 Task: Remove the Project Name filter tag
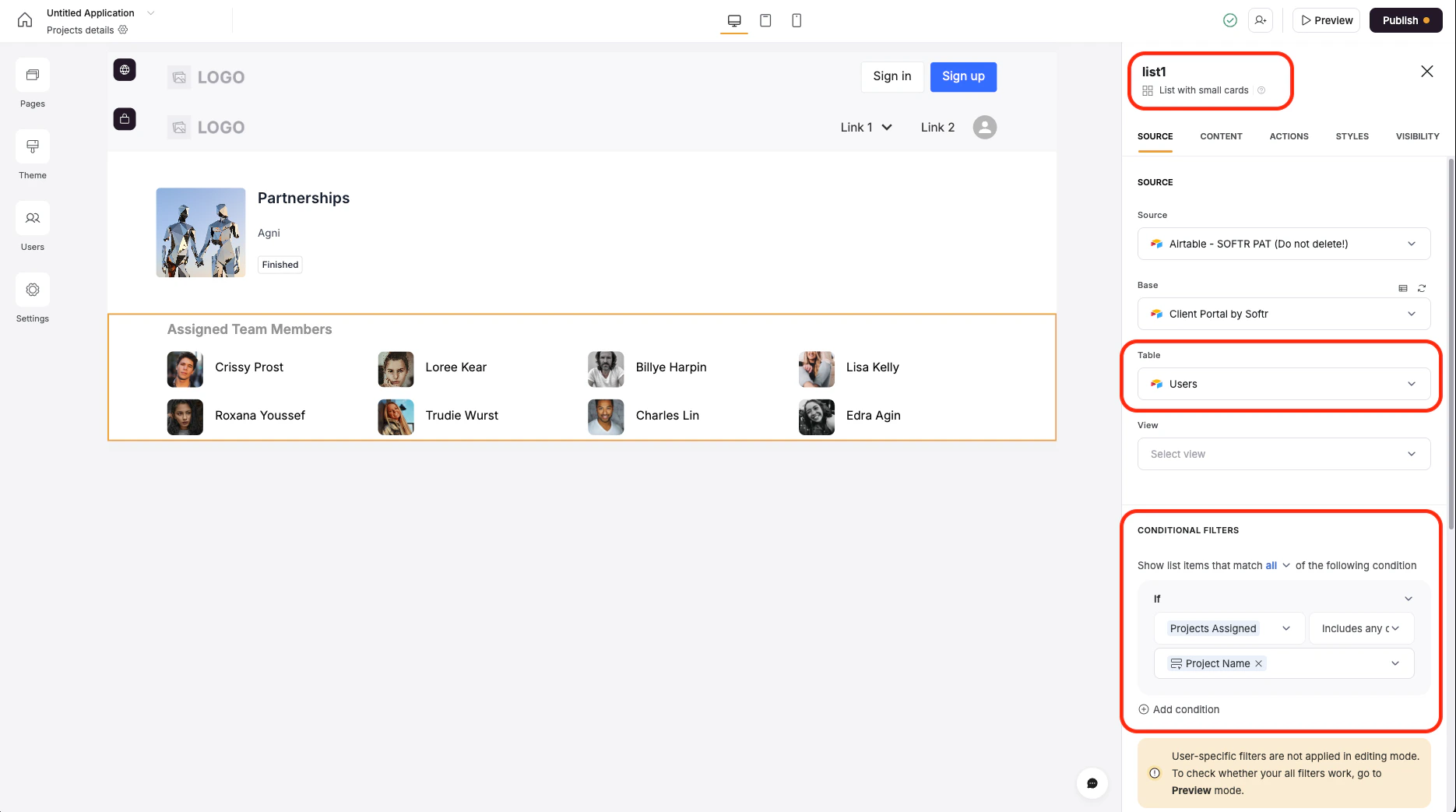pyautogui.click(x=1258, y=663)
